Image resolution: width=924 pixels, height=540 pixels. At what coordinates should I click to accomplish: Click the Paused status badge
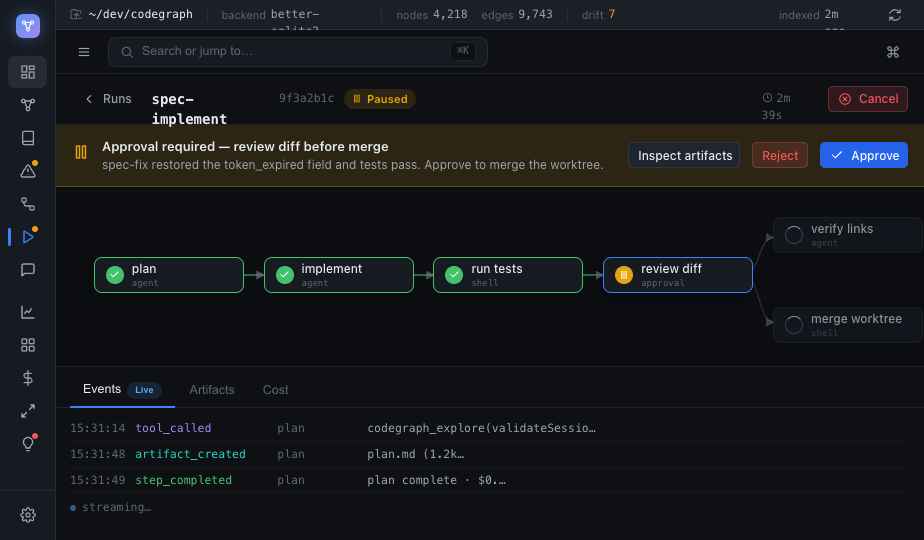click(380, 99)
